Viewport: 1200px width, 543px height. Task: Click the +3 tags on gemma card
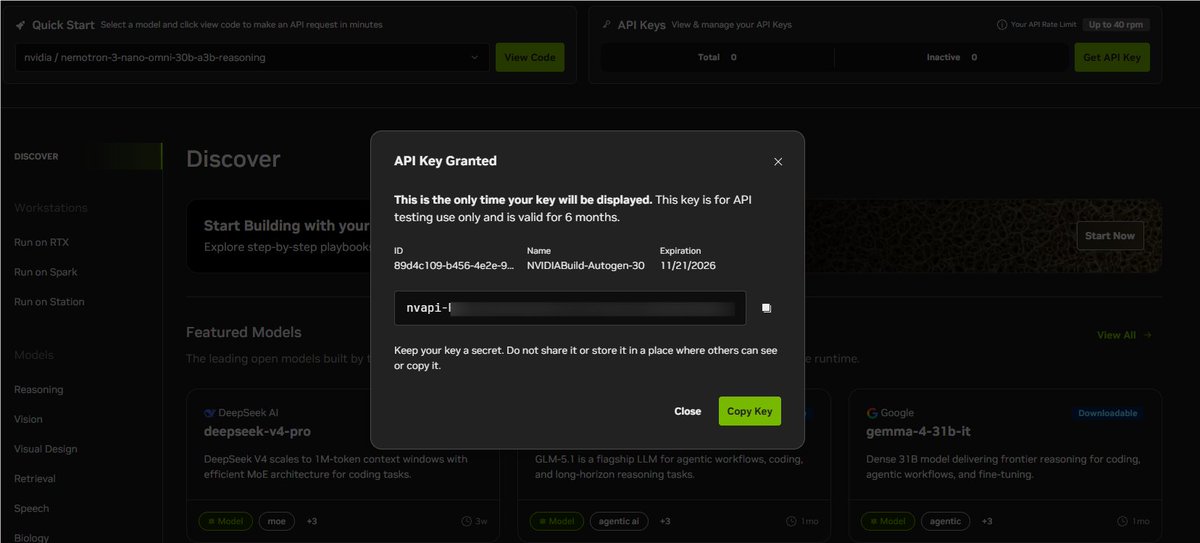(x=986, y=521)
